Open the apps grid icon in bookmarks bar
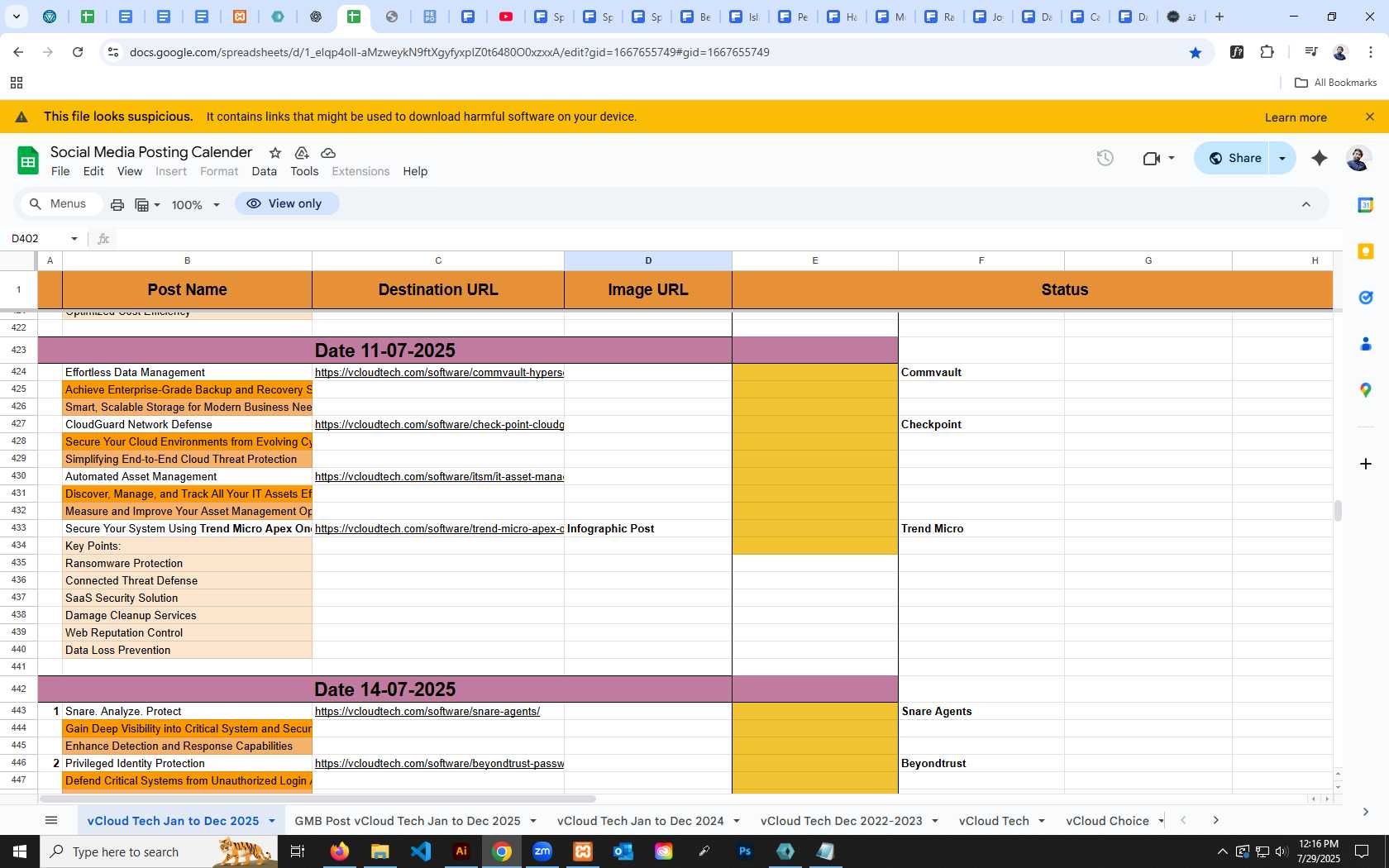Viewport: 1389px width, 868px height. click(17, 83)
